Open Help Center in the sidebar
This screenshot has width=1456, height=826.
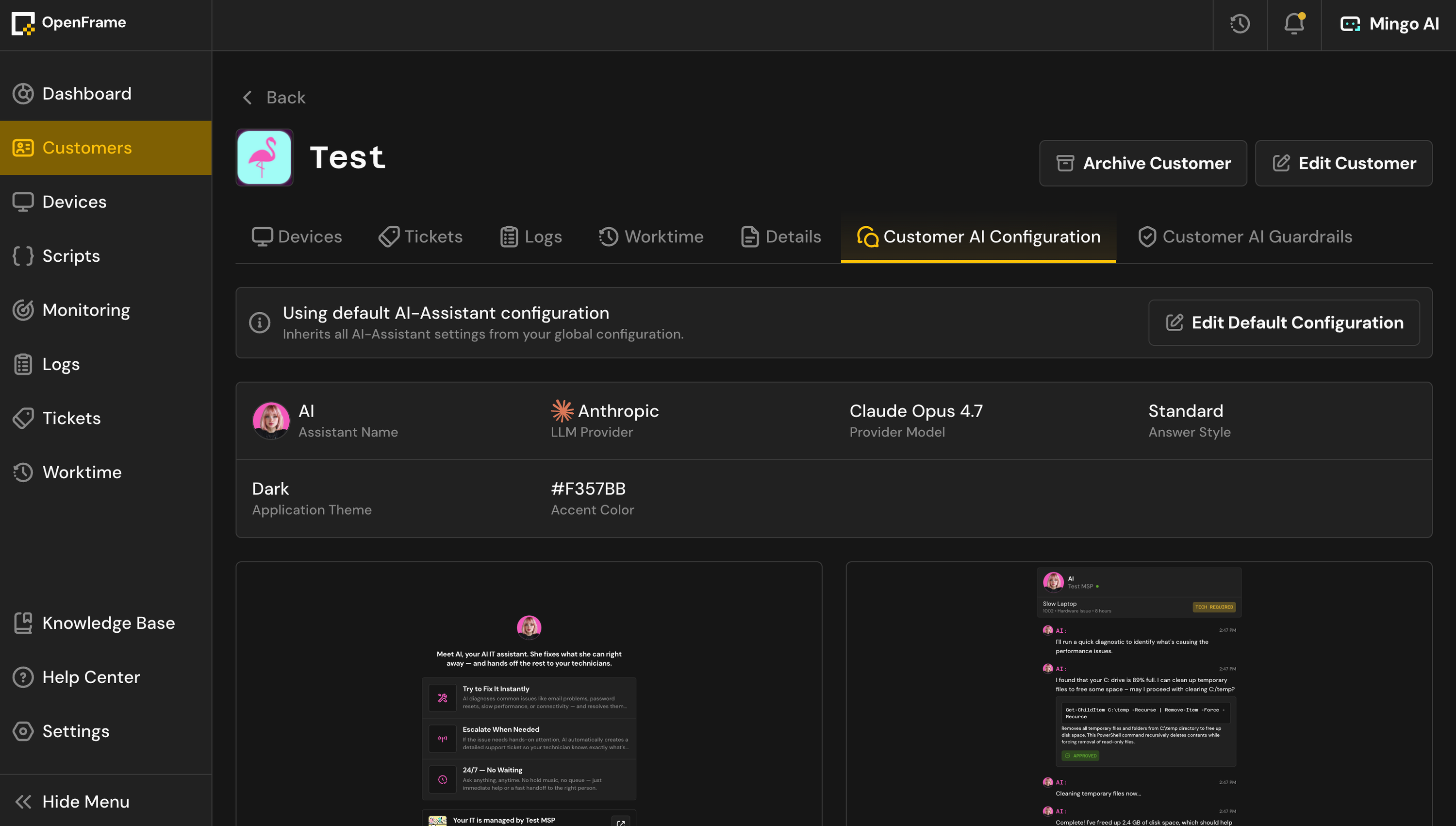(x=105, y=677)
